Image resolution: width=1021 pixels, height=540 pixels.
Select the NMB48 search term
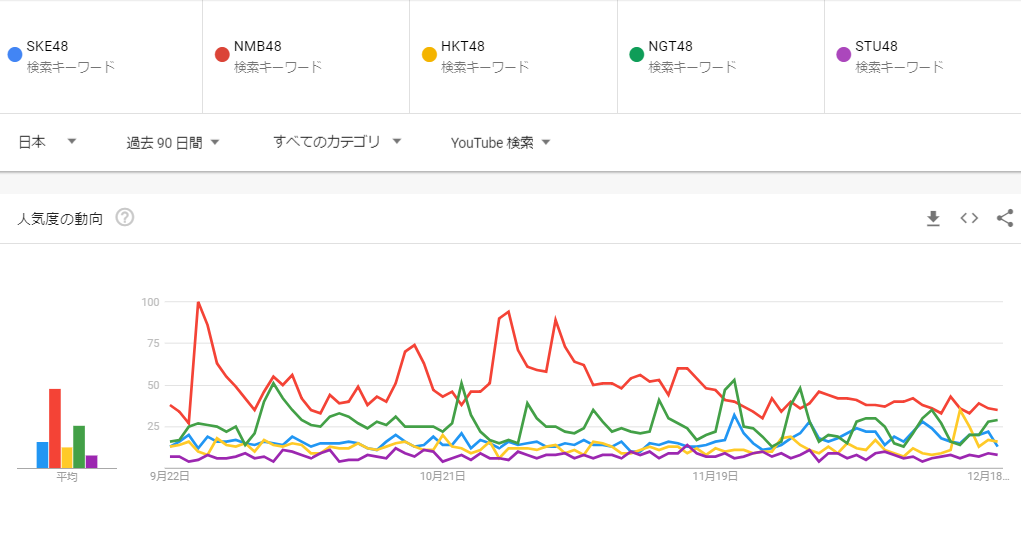pos(257,46)
